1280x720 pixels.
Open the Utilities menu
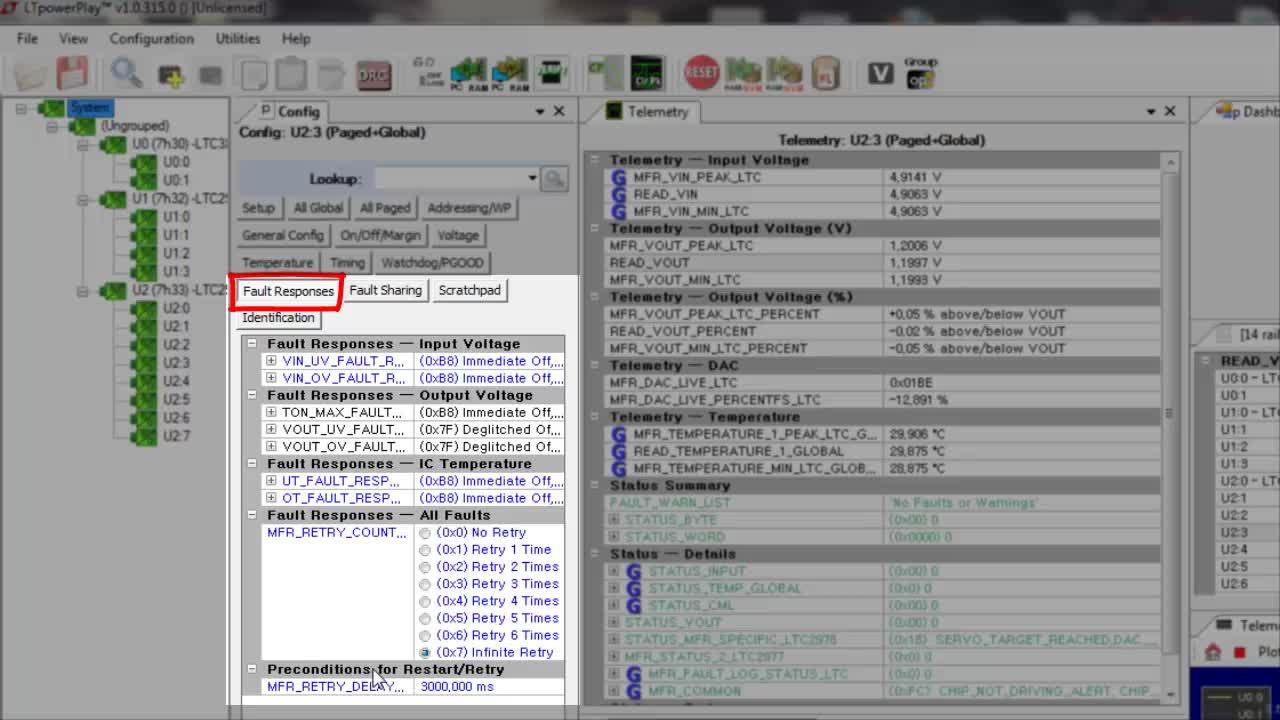click(238, 38)
